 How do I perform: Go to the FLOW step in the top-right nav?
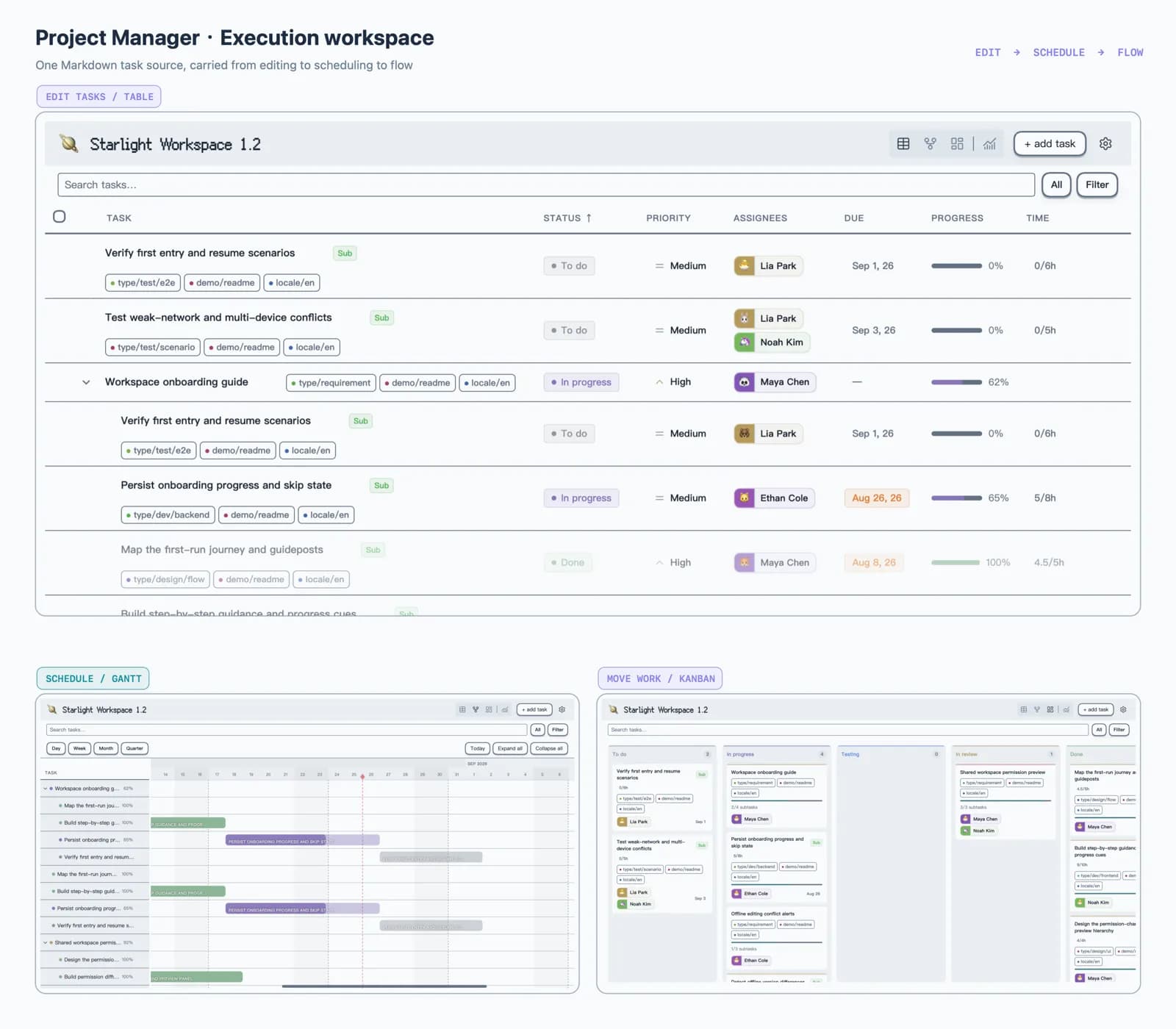click(1130, 52)
